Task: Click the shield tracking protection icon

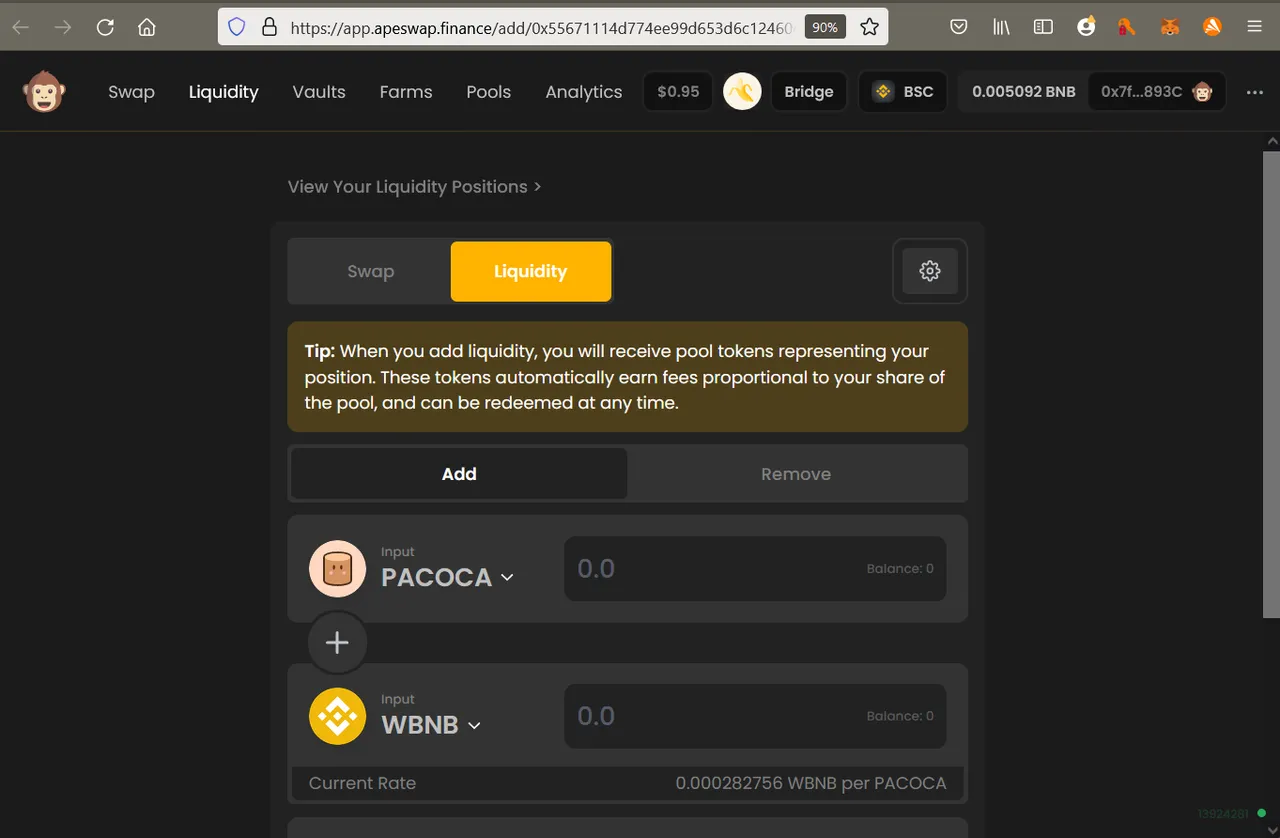Action: point(237,27)
